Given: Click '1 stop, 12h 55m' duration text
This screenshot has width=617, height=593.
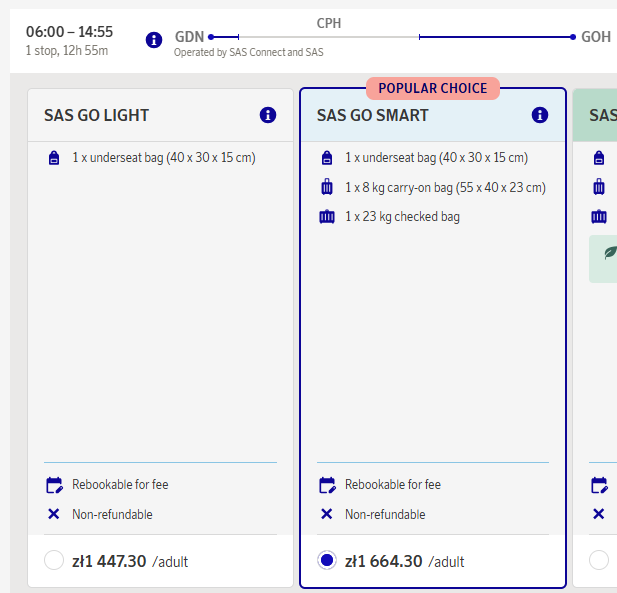Looking at the screenshot, I should [67, 51].
